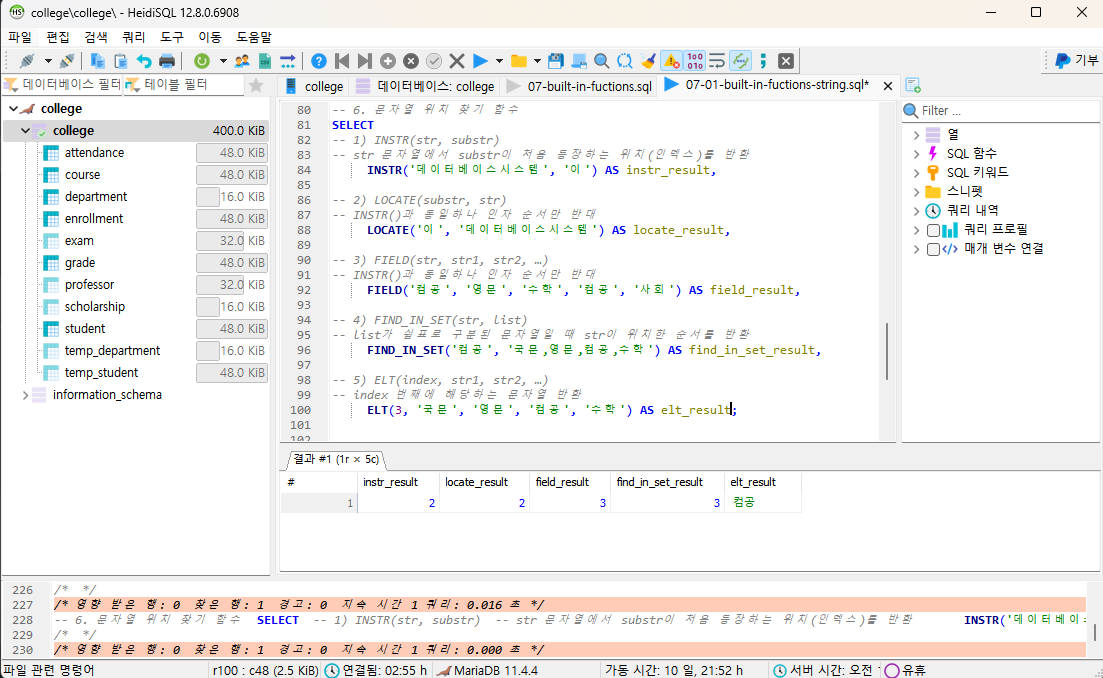
Task: Open the 편집 menu
Action: point(58,37)
